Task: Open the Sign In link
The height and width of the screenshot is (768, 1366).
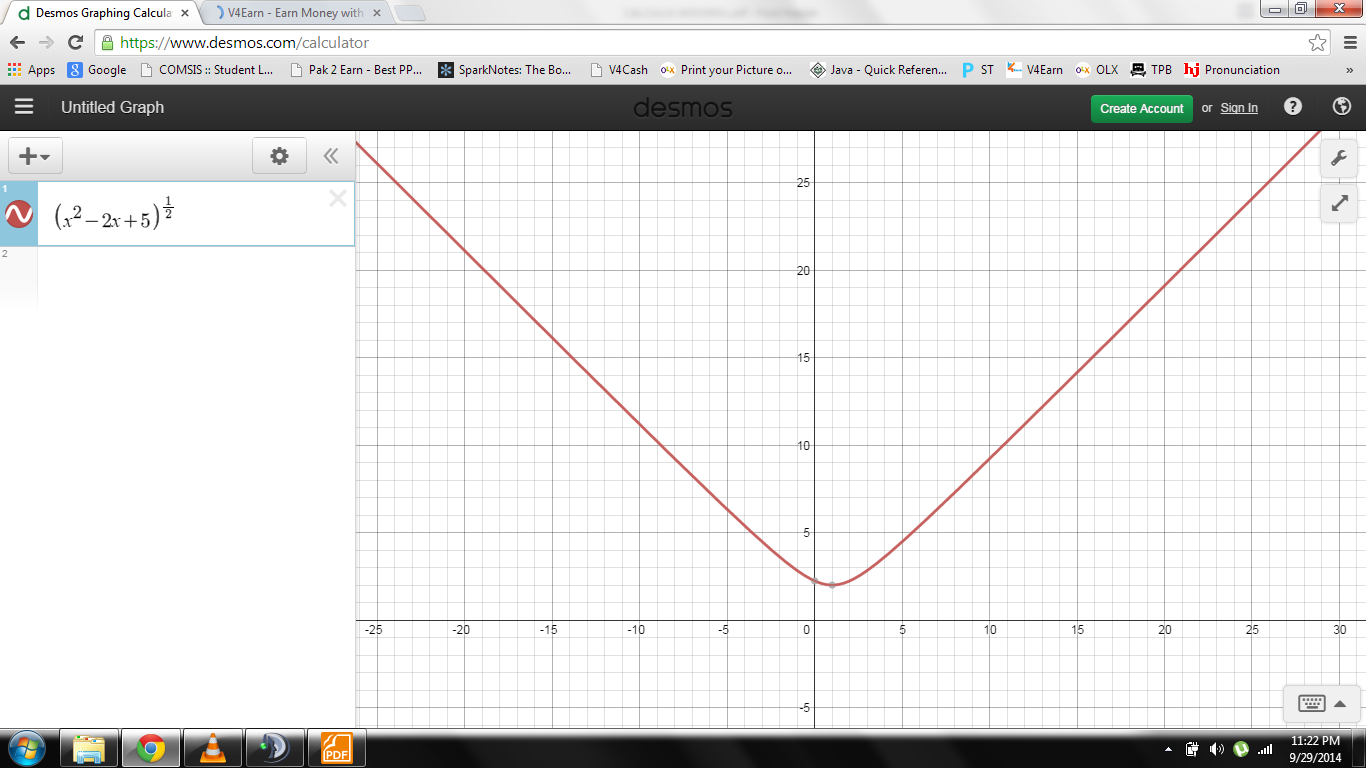Action: 1239,108
